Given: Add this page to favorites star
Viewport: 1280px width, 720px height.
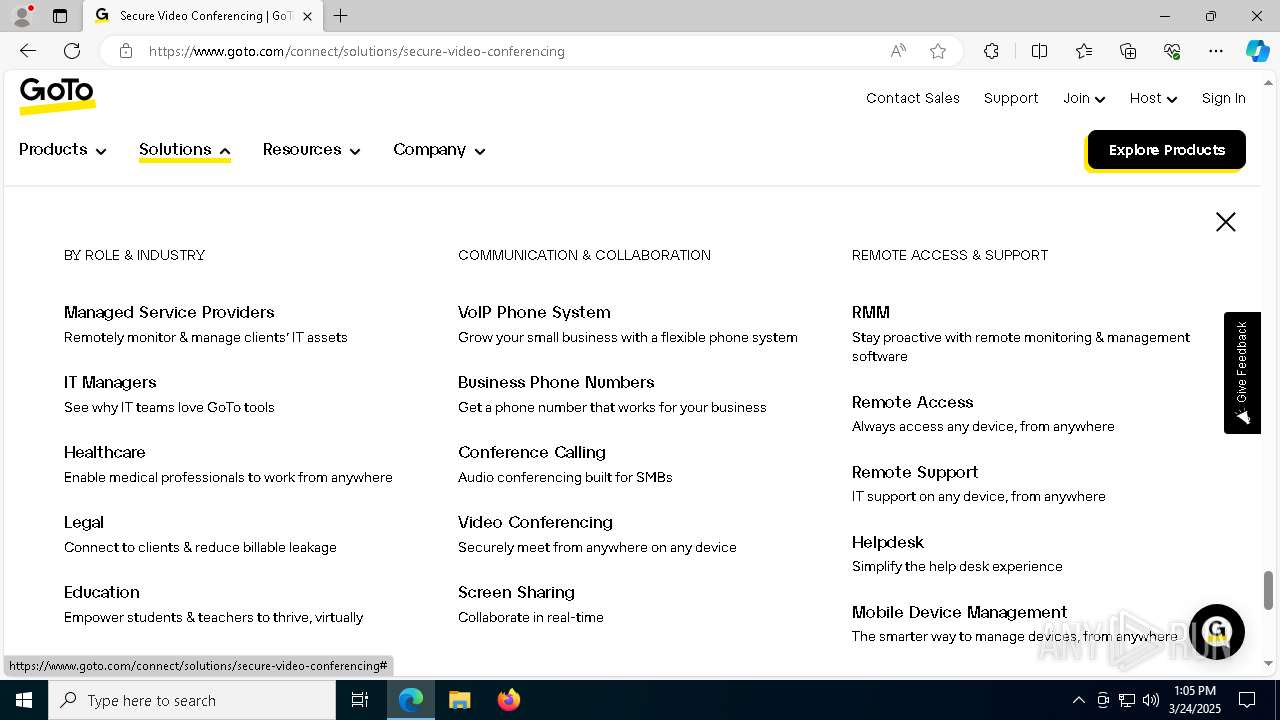Looking at the screenshot, I should [x=938, y=51].
